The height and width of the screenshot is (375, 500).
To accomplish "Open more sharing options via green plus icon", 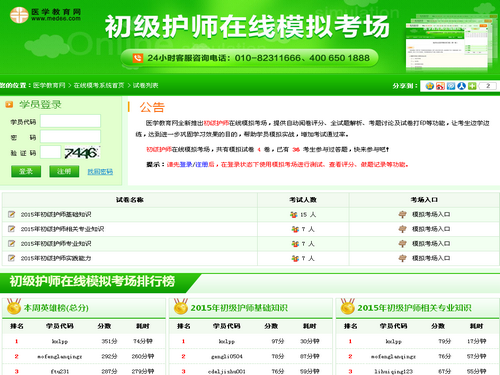I will point(472,86).
